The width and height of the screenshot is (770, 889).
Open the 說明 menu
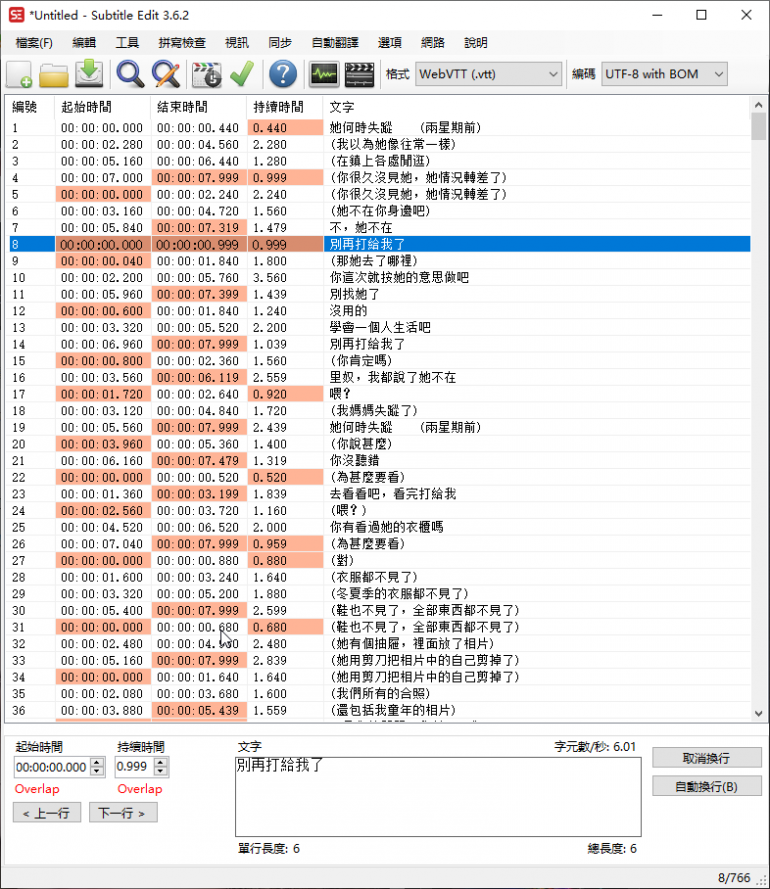tap(476, 43)
